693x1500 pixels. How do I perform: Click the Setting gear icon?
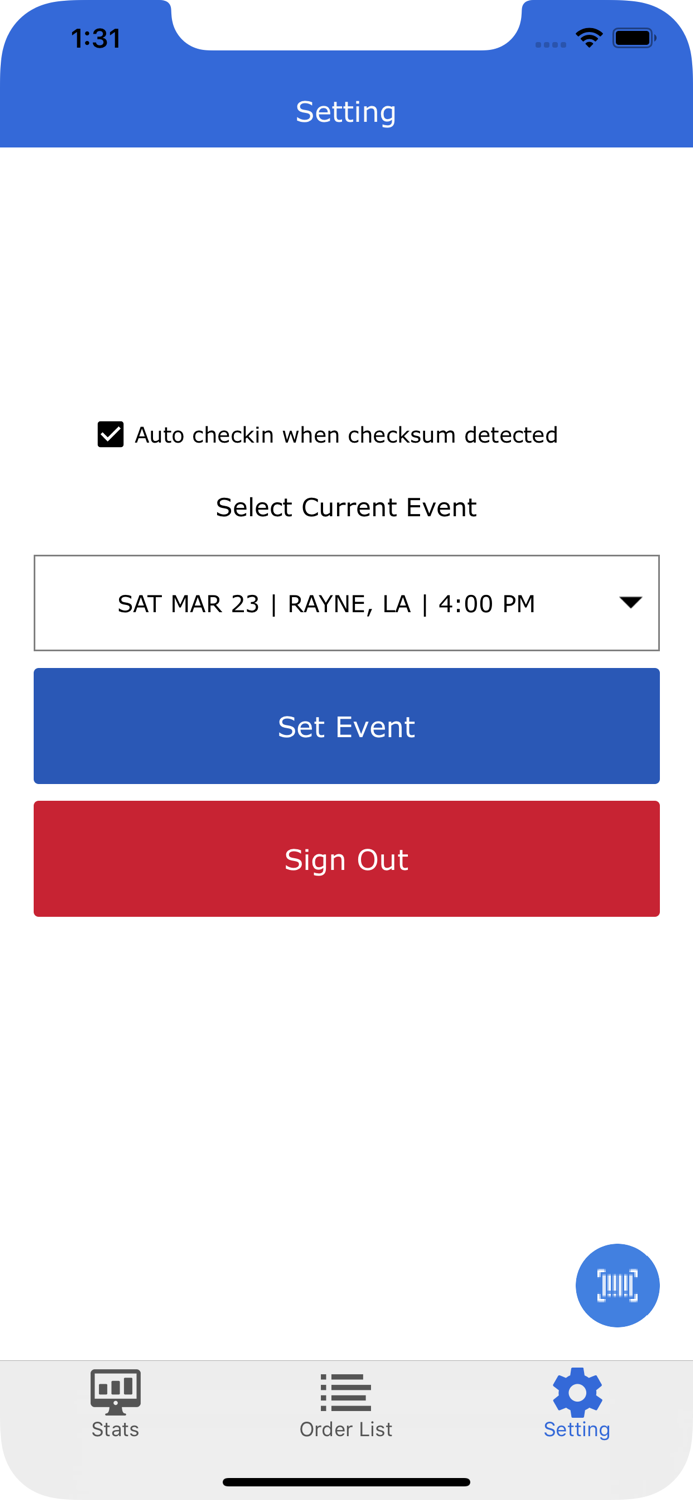(x=577, y=1389)
